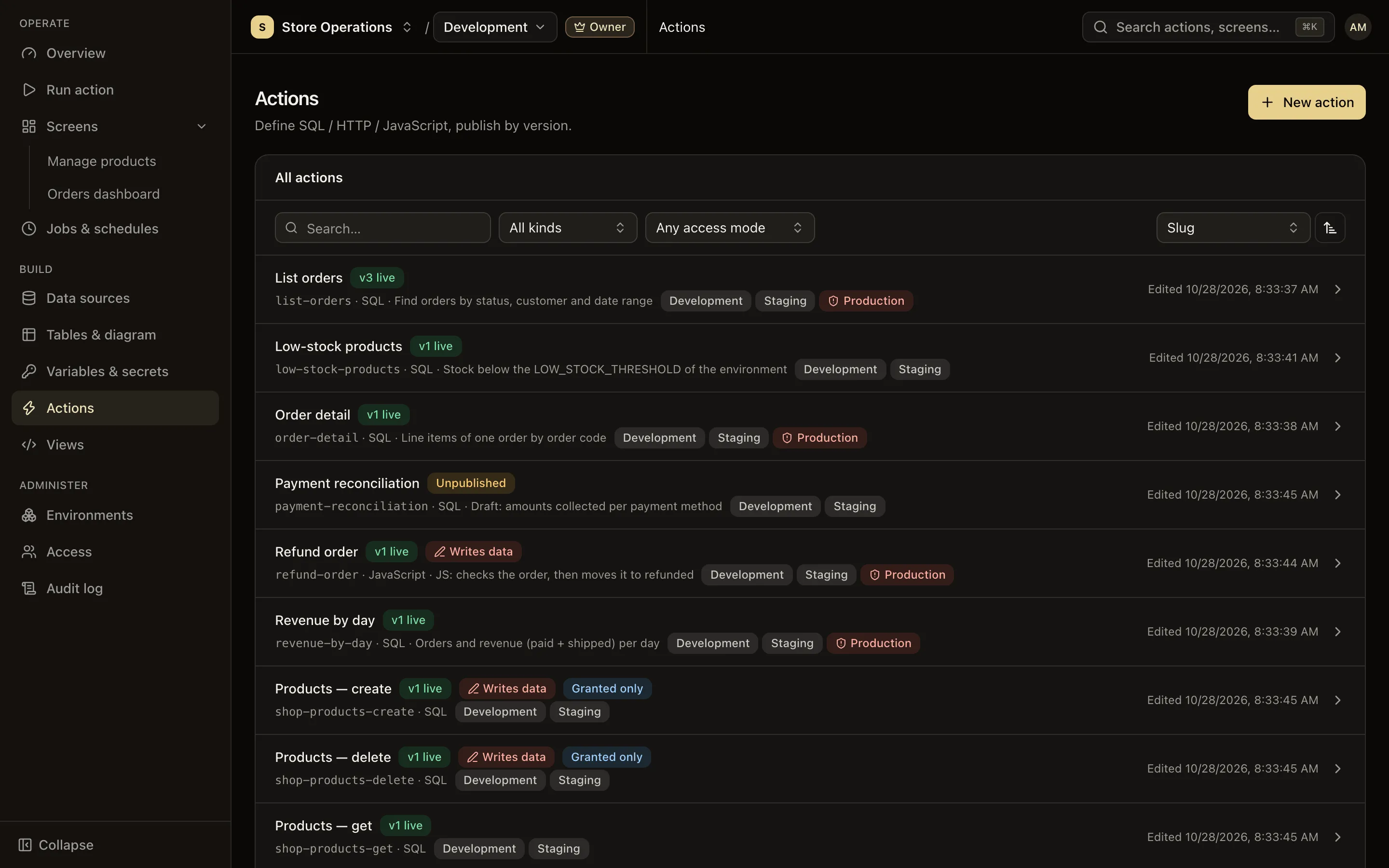Viewport: 1389px width, 868px height.
Task: Open the Orders dashboard screen
Action: pos(103,193)
